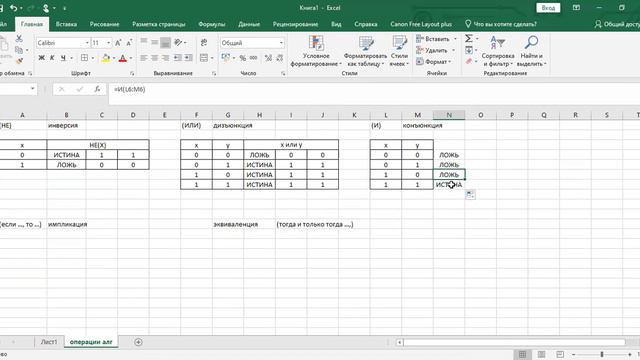Copy selection icon
This screenshot has width=640, height=360.
(x=19, y=50)
